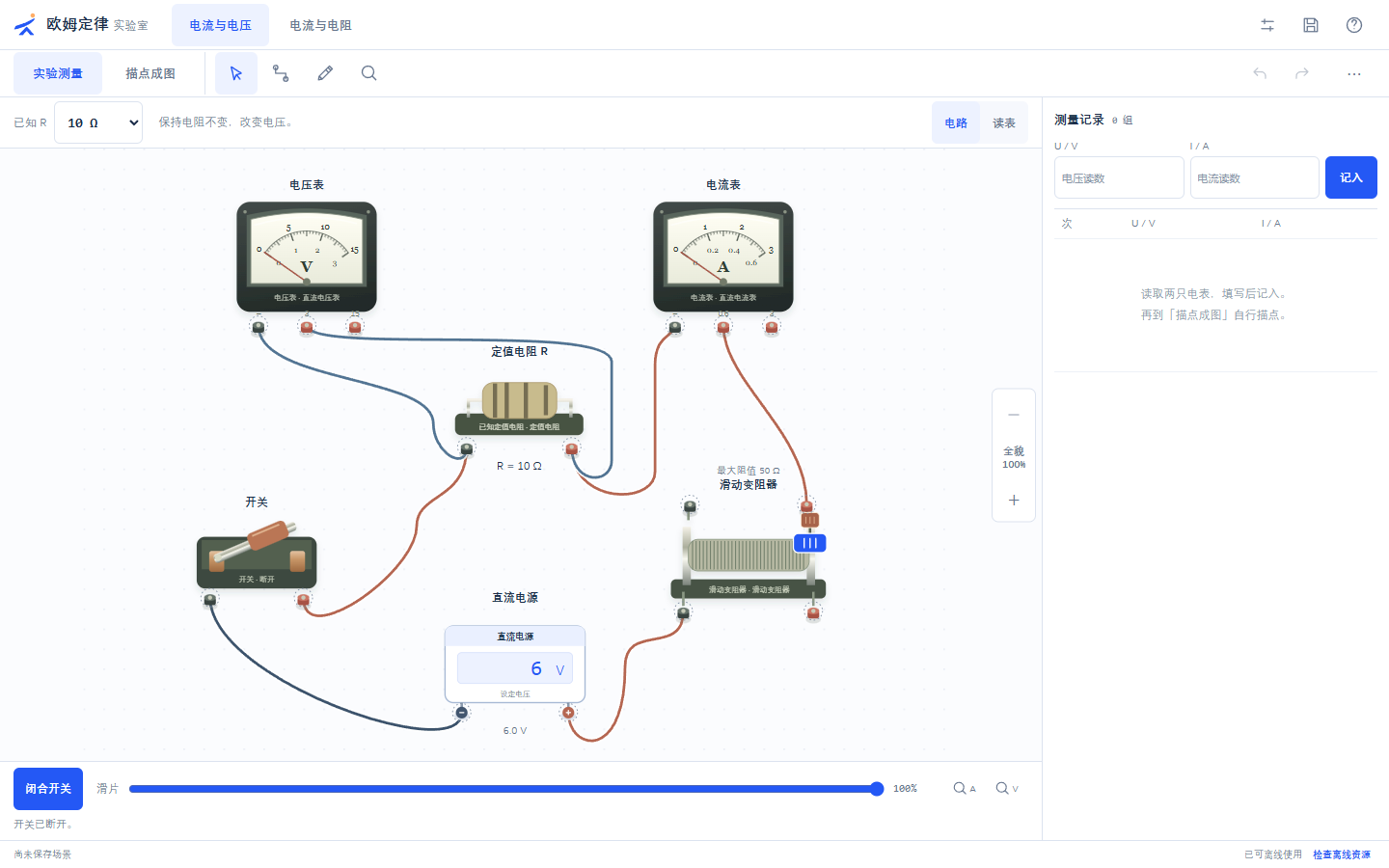Open the known R resistance dropdown

[x=98, y=122]
